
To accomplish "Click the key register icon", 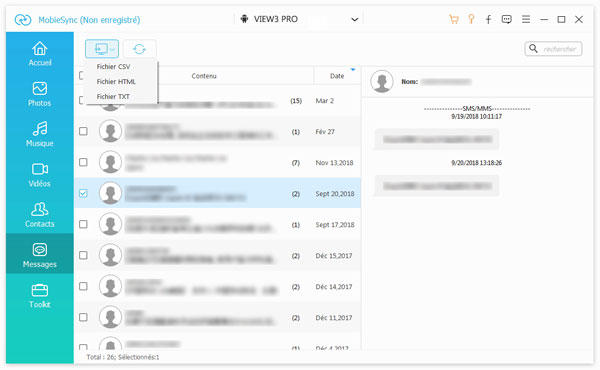I will (x=471, y=19).
